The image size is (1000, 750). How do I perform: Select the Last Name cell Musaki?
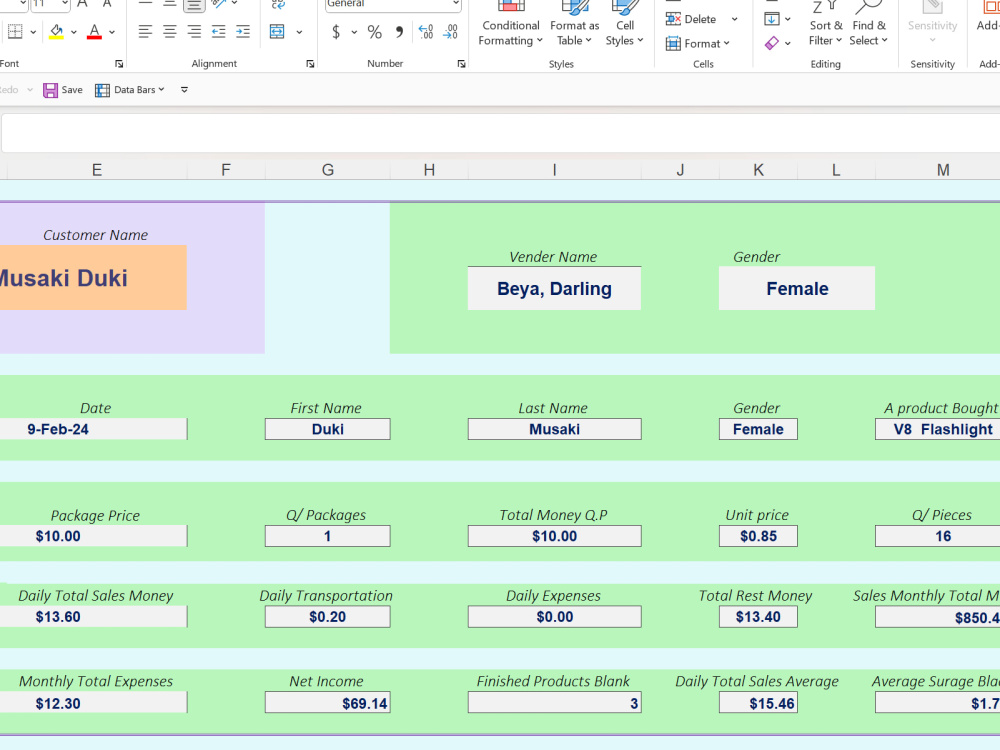click(x=554, y=429)
